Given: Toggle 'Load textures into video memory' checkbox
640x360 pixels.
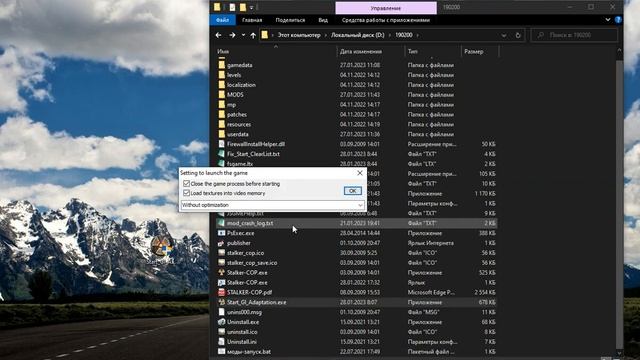Looking at the screenshot, I should pos(187,193).
